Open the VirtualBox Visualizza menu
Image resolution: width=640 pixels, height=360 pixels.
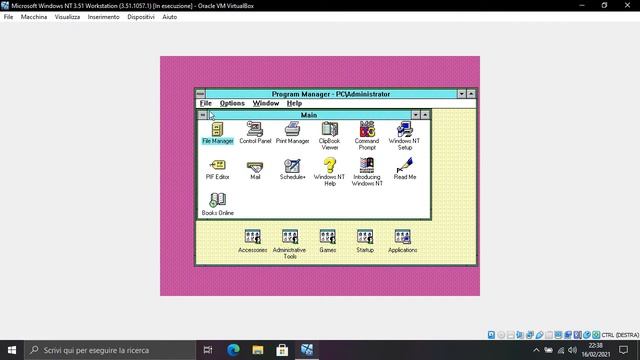point(67,17)
